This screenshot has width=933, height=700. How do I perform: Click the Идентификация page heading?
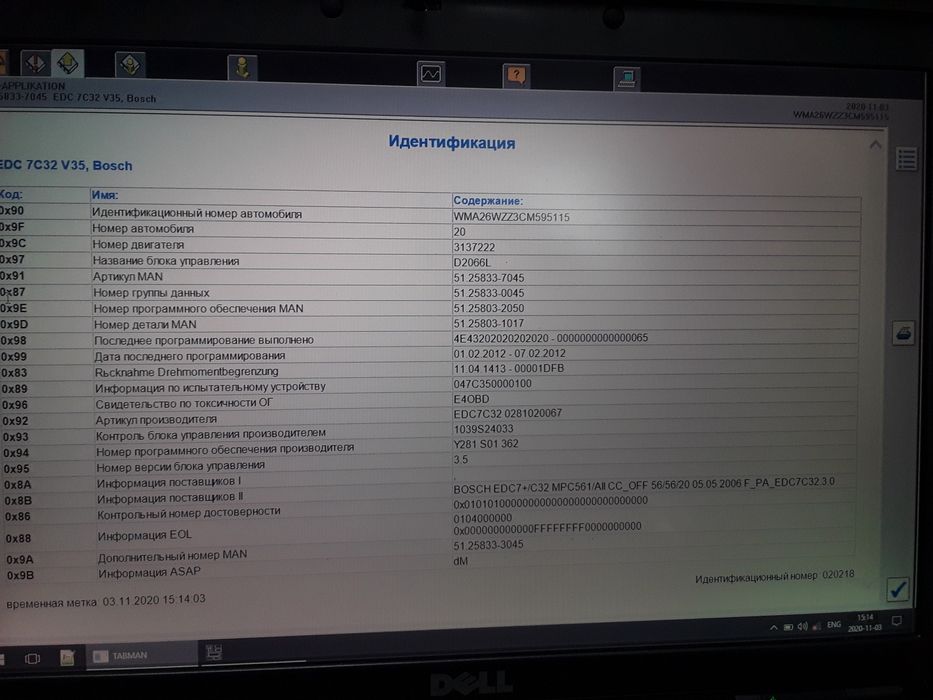click(x=452, y=142)
